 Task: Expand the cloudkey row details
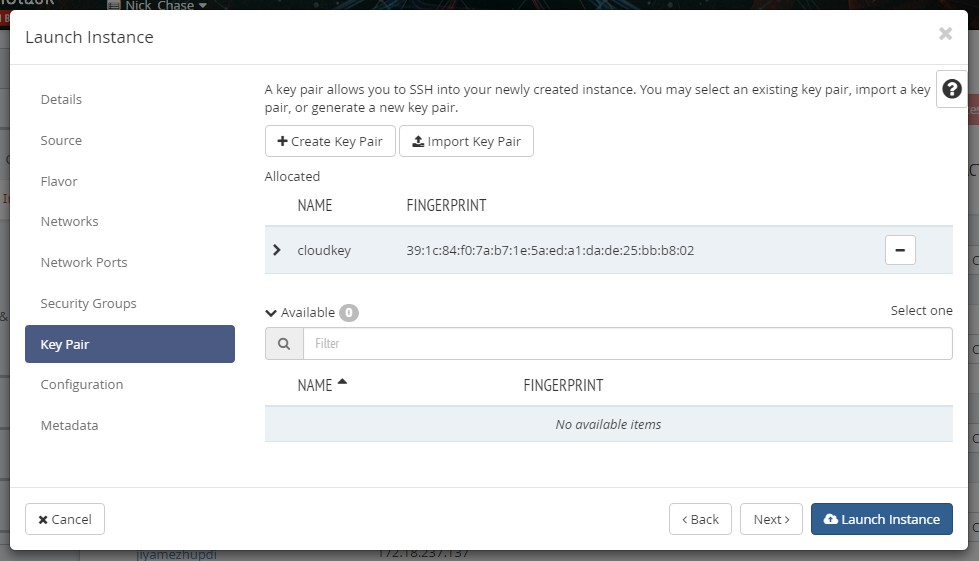(x=277, y=250)
